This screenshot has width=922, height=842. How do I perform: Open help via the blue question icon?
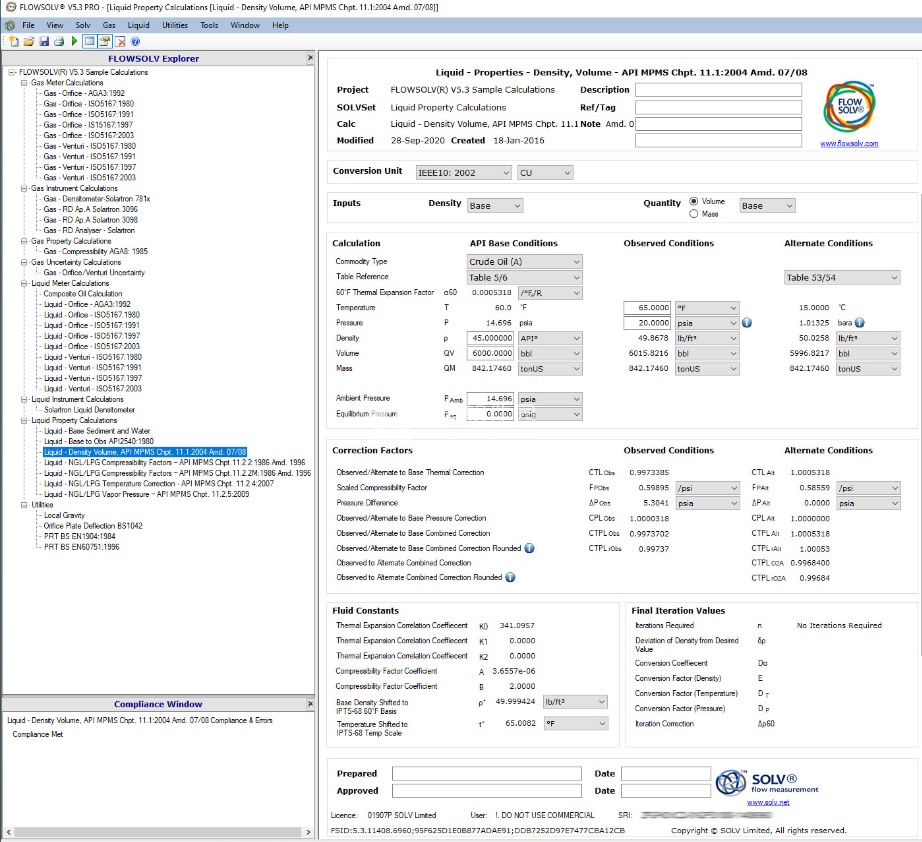pos(135,41)
